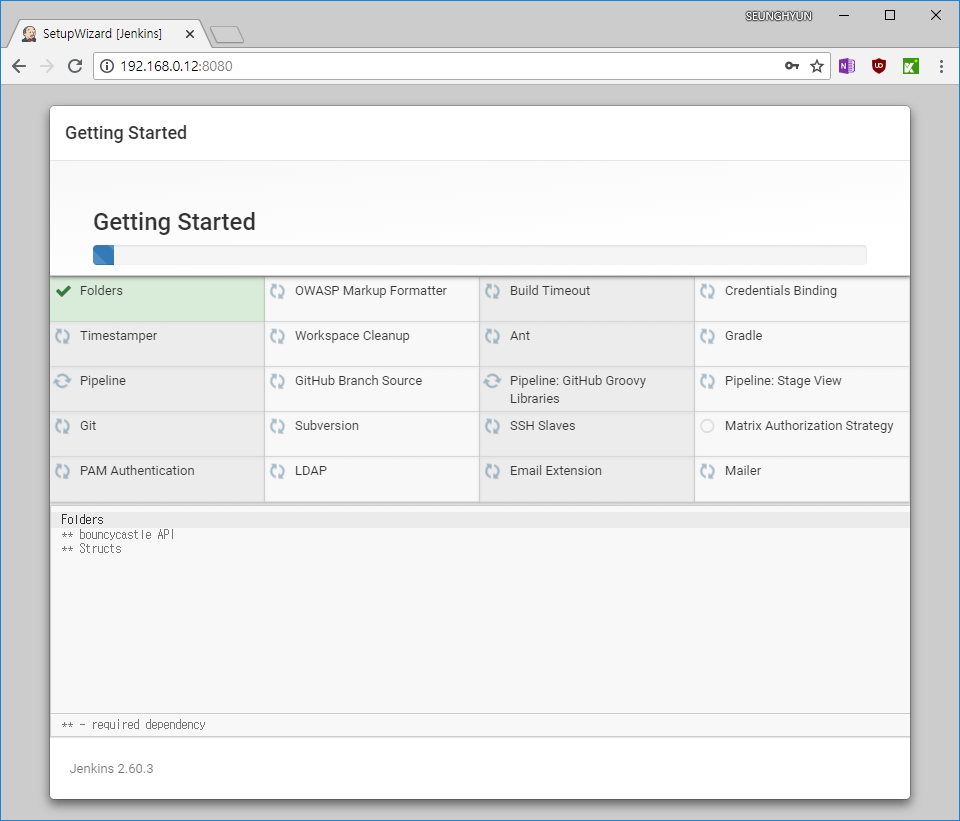Click the status icon beside Email Extension

493,471
